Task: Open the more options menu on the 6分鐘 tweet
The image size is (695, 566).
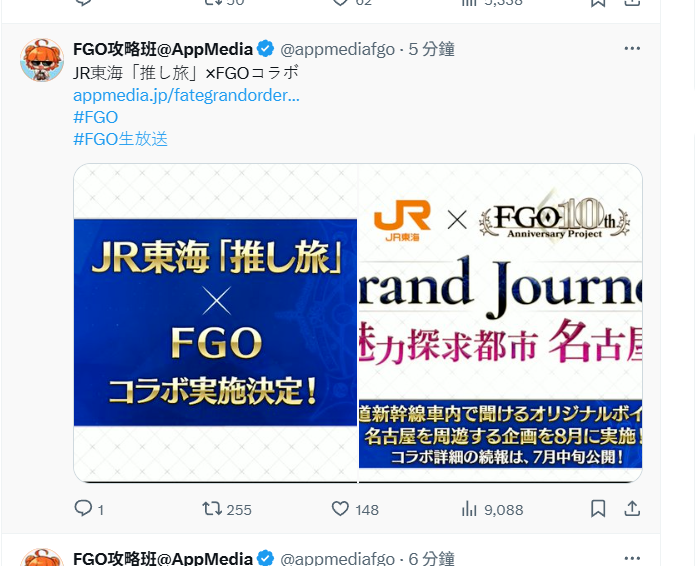Action: tap(632, 558)
